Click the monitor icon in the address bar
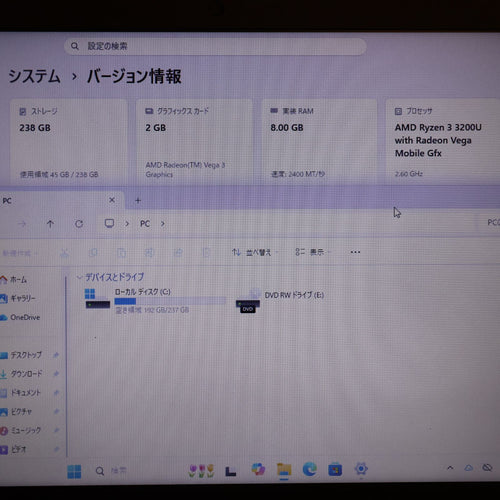500x500 pixels. [109, 223]
